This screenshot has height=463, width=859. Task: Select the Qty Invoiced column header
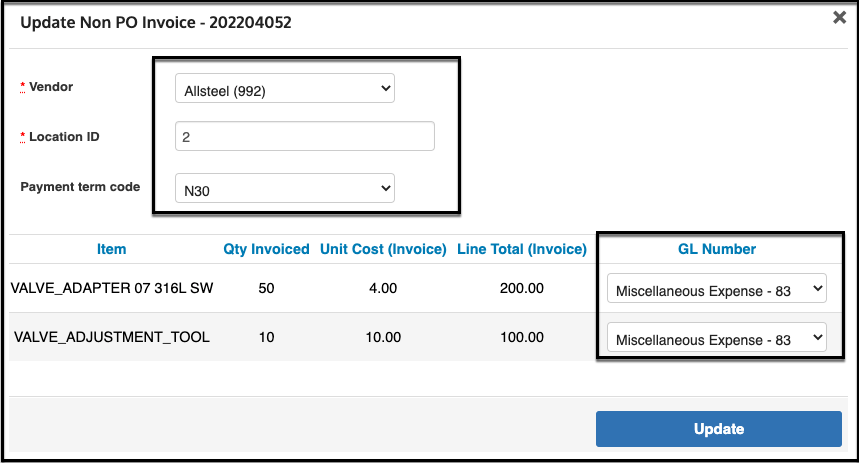coord(266,249)
